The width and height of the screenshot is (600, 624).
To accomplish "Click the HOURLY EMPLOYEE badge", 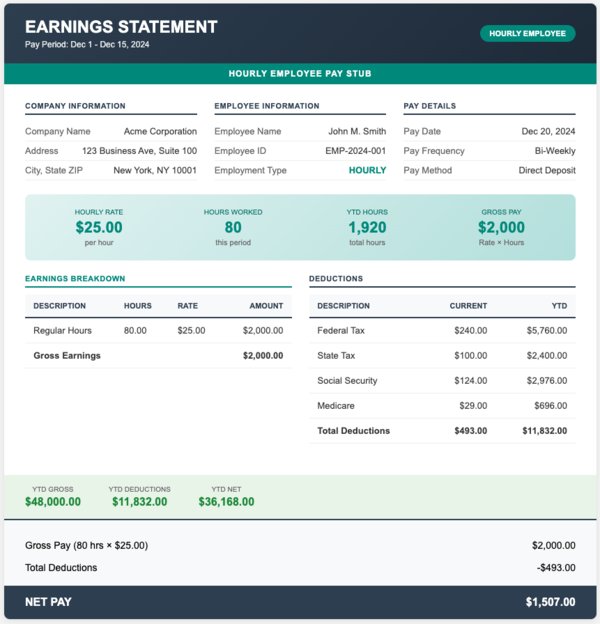I will pyautogui.click(x=528, y=33).
